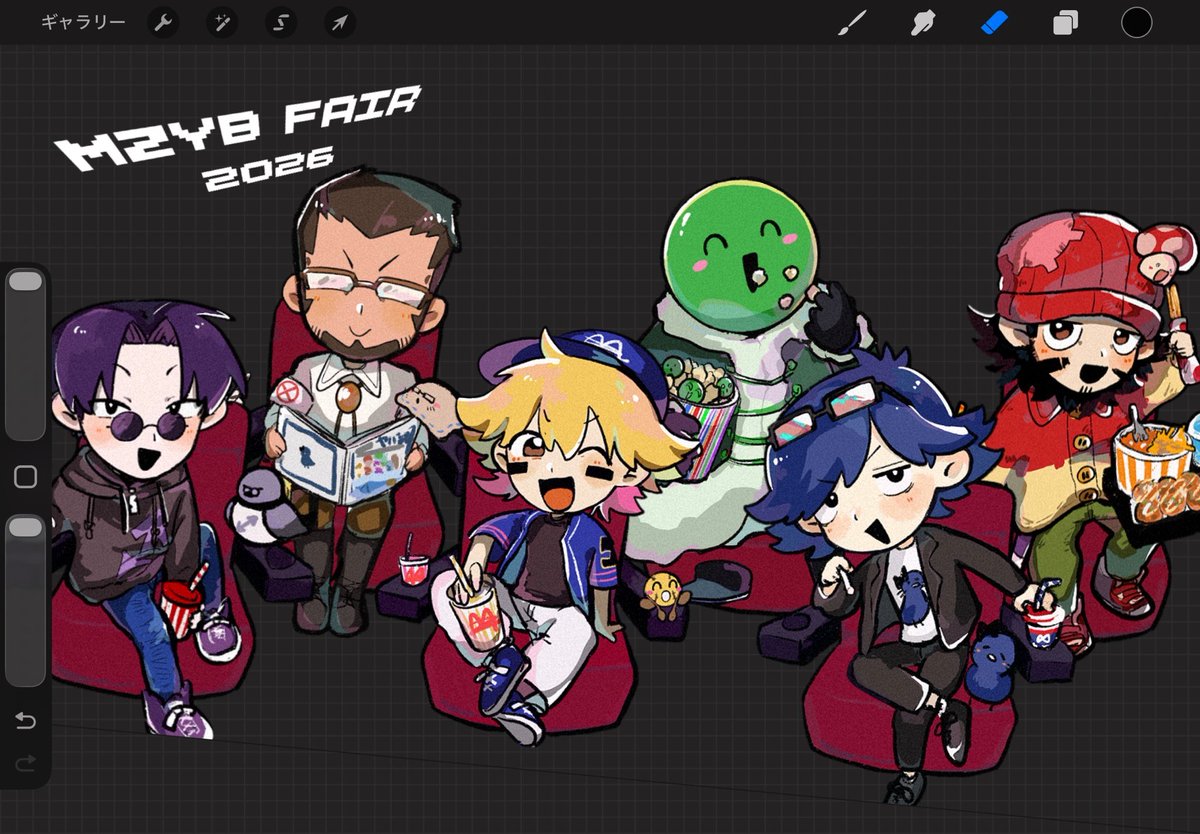The image size is (1200, 834).
Task: Return to the ギャラリー gallery
Action: click(84, 22)
